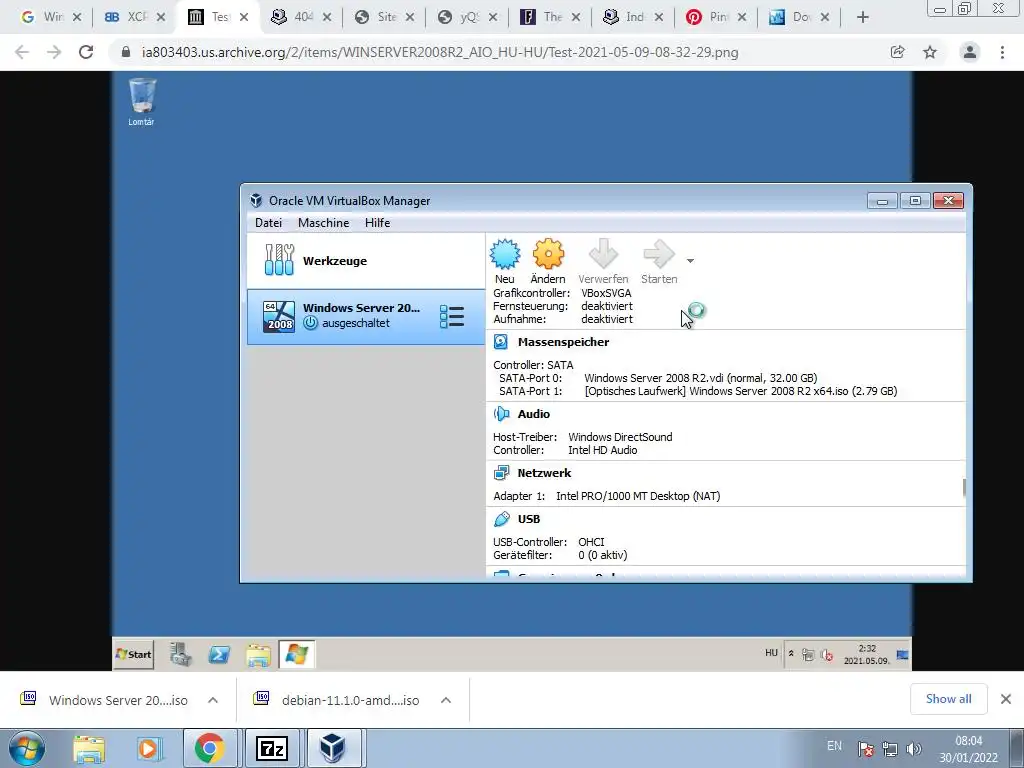Expand options for Windows Server iso download
1024x768 pixels.
point(213,700)
